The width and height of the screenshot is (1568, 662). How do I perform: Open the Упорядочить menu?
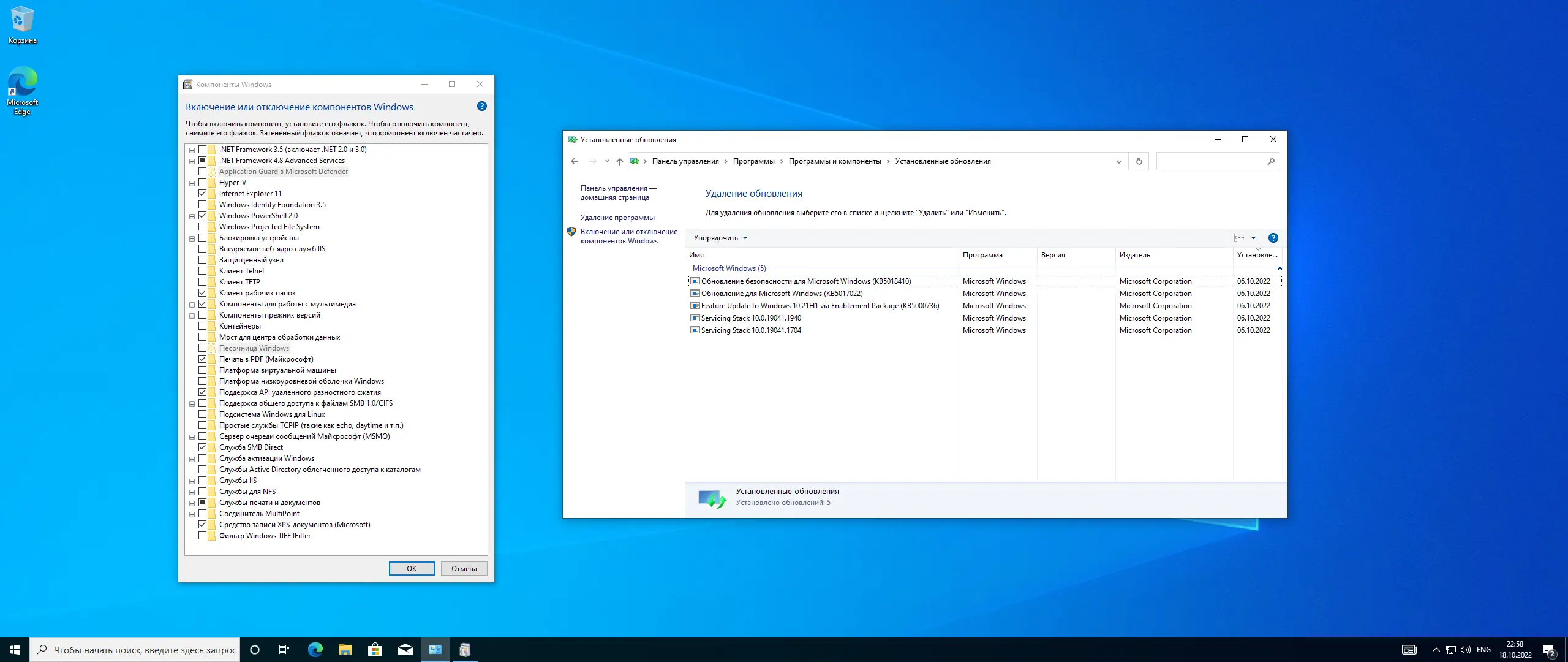pos(720,238)
